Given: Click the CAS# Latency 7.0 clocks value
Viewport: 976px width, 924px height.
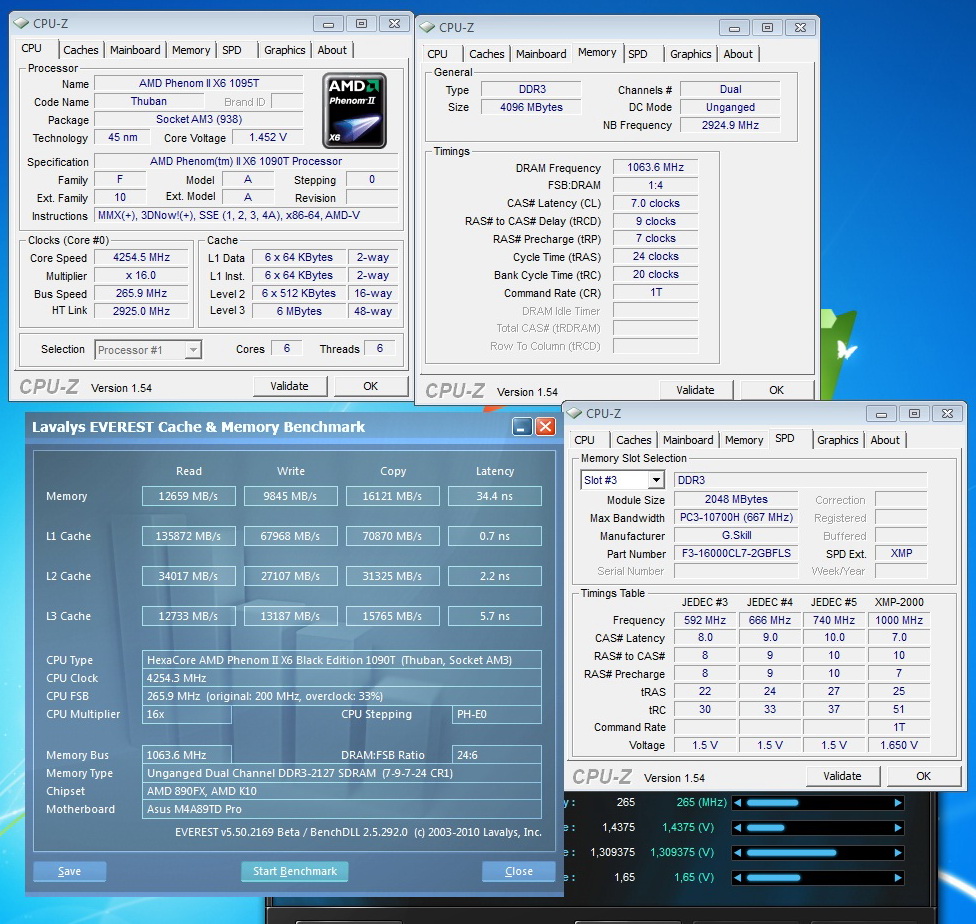Looking at the screenshot, I should (x=655, y=203).
